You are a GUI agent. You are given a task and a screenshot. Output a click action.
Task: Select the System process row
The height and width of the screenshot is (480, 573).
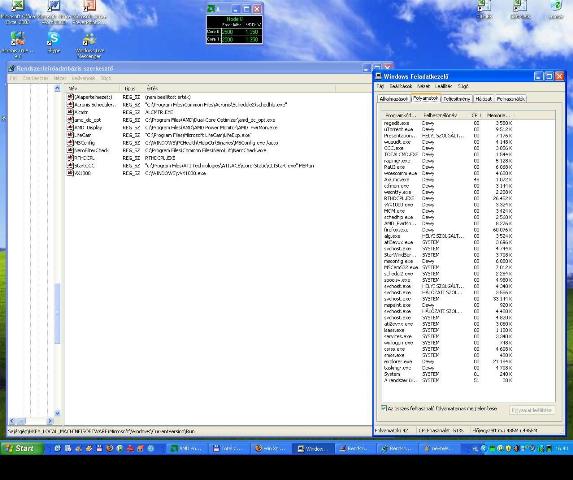[x=448, y=374]
